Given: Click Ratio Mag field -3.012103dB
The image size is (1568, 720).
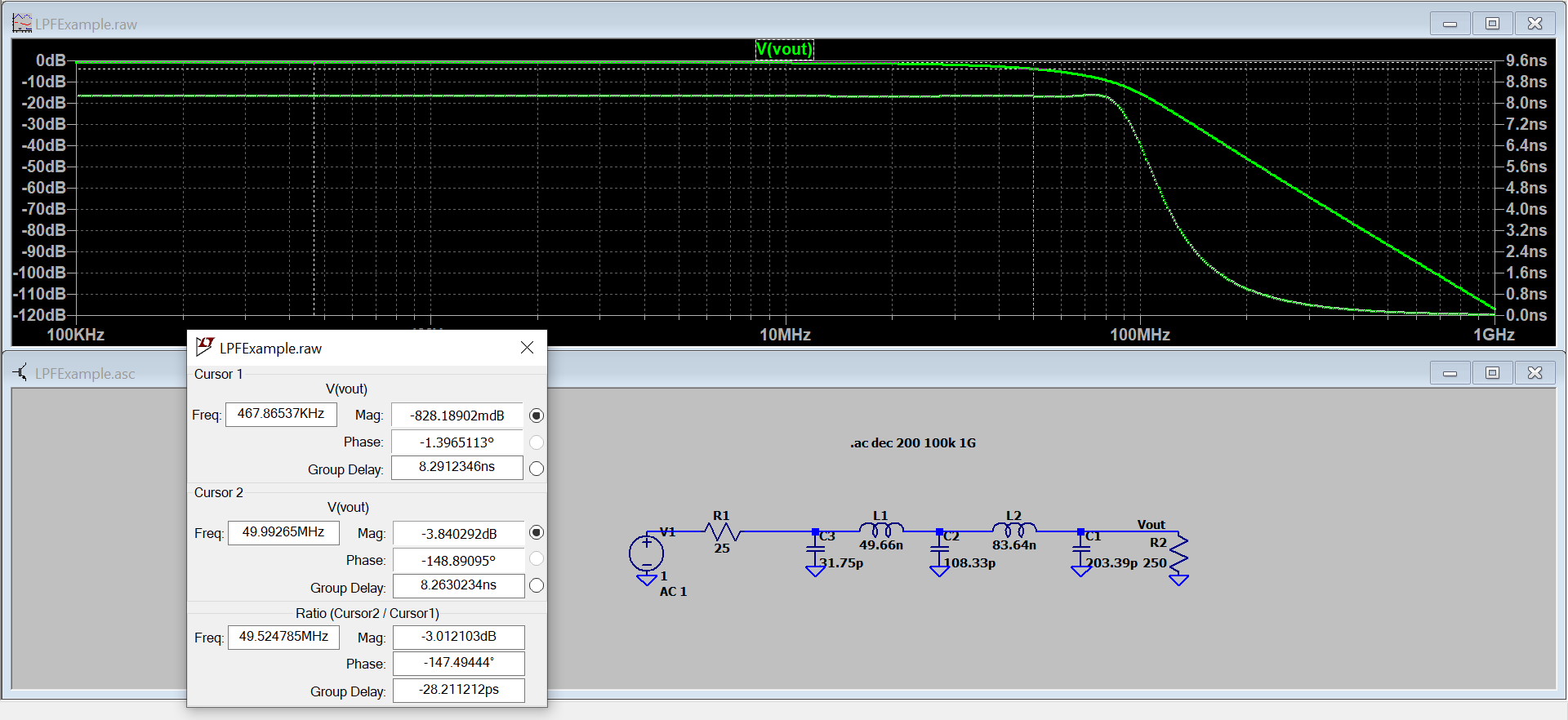Looking at the screenshot, I should (x=459, y=637).
